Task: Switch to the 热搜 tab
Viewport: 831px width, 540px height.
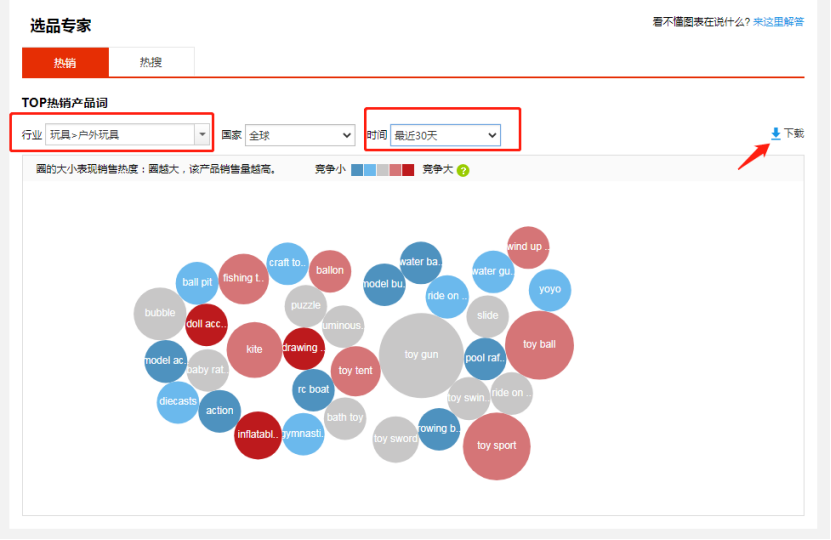Action: point(150,62)
